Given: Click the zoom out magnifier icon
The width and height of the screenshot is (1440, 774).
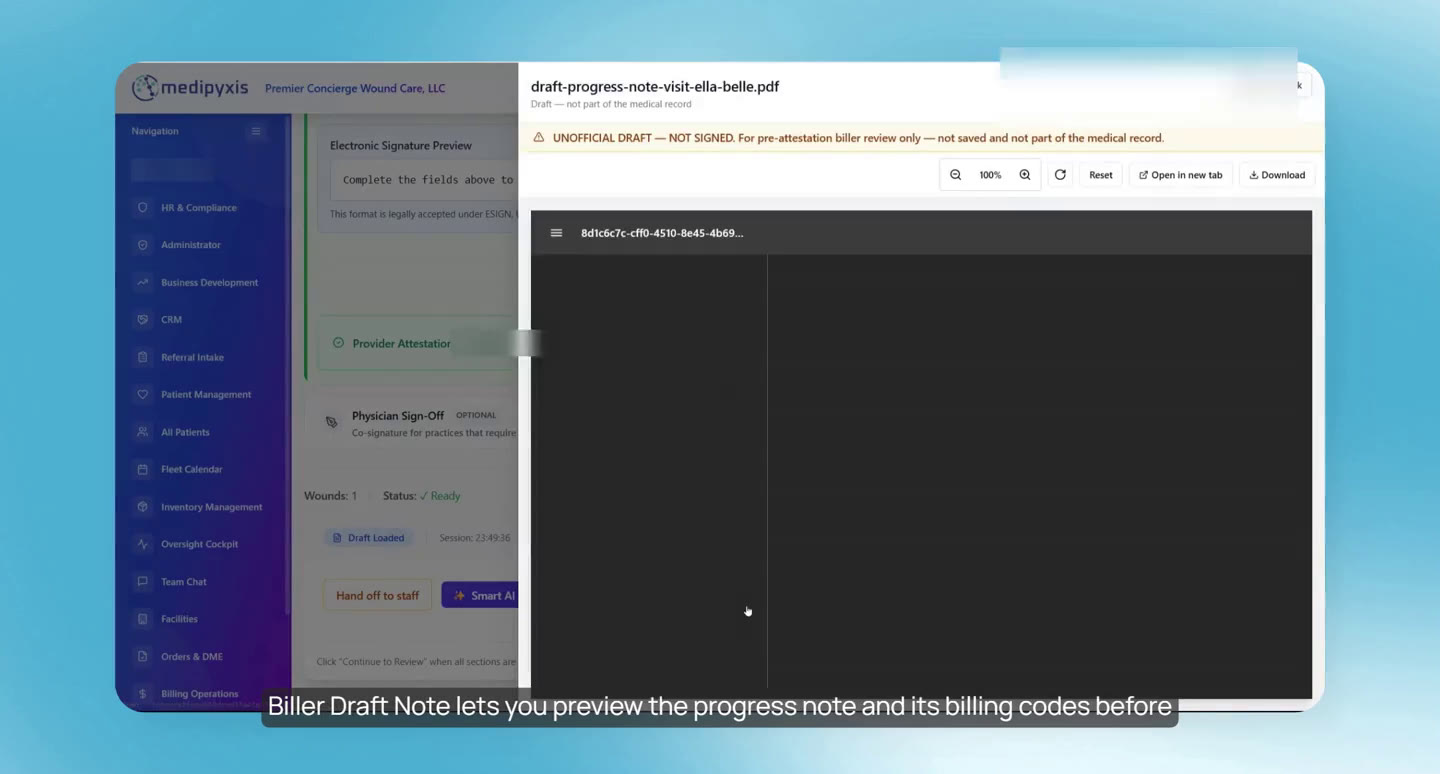Looking at the screenshot, I should pos(955,175).
